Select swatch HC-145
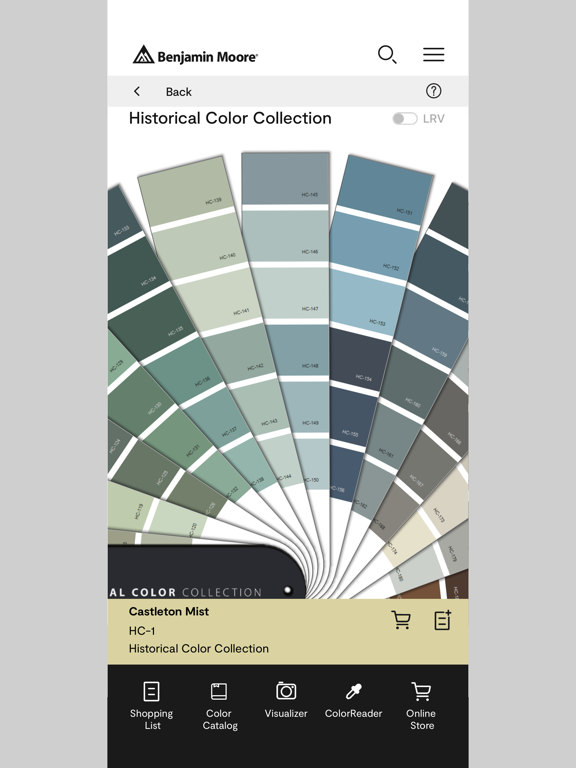The width and height of the screenshot is (576, 768). [286, 178]
